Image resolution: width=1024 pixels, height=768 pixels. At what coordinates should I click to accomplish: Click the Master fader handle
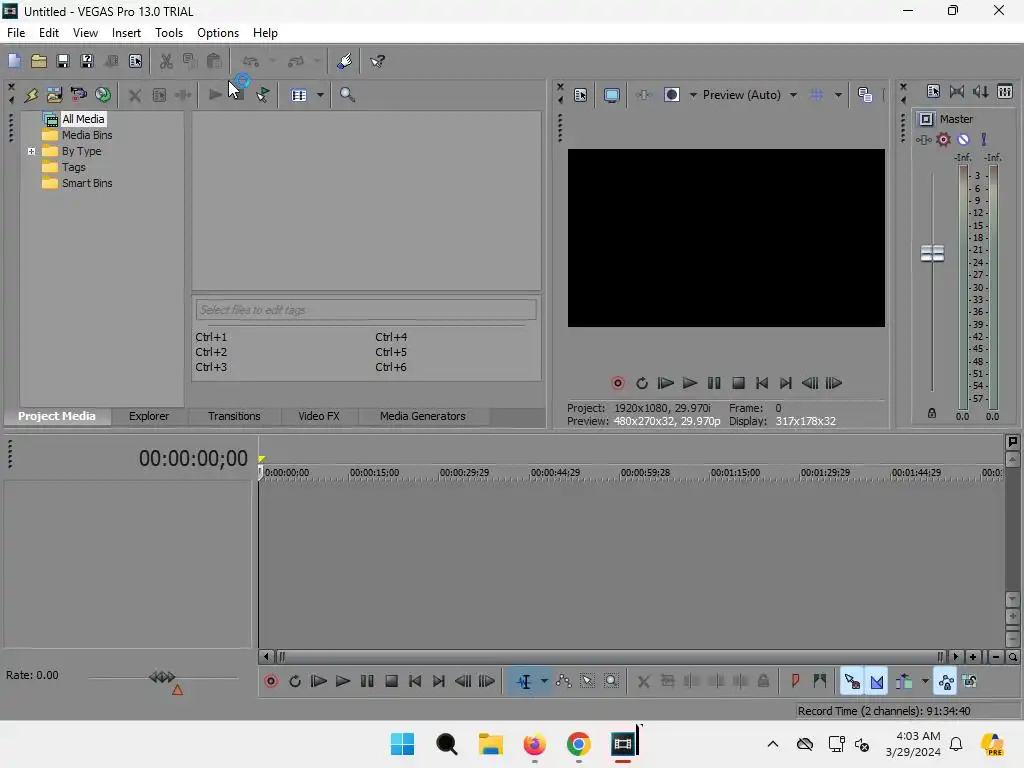point(932,253)
